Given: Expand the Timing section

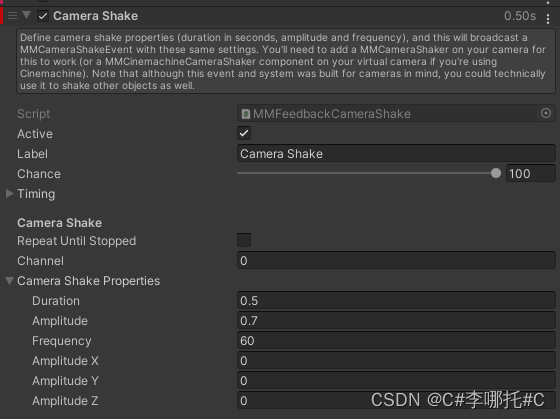Looking at the screenshot, I should pyautogui.click(x=10, y=194).
